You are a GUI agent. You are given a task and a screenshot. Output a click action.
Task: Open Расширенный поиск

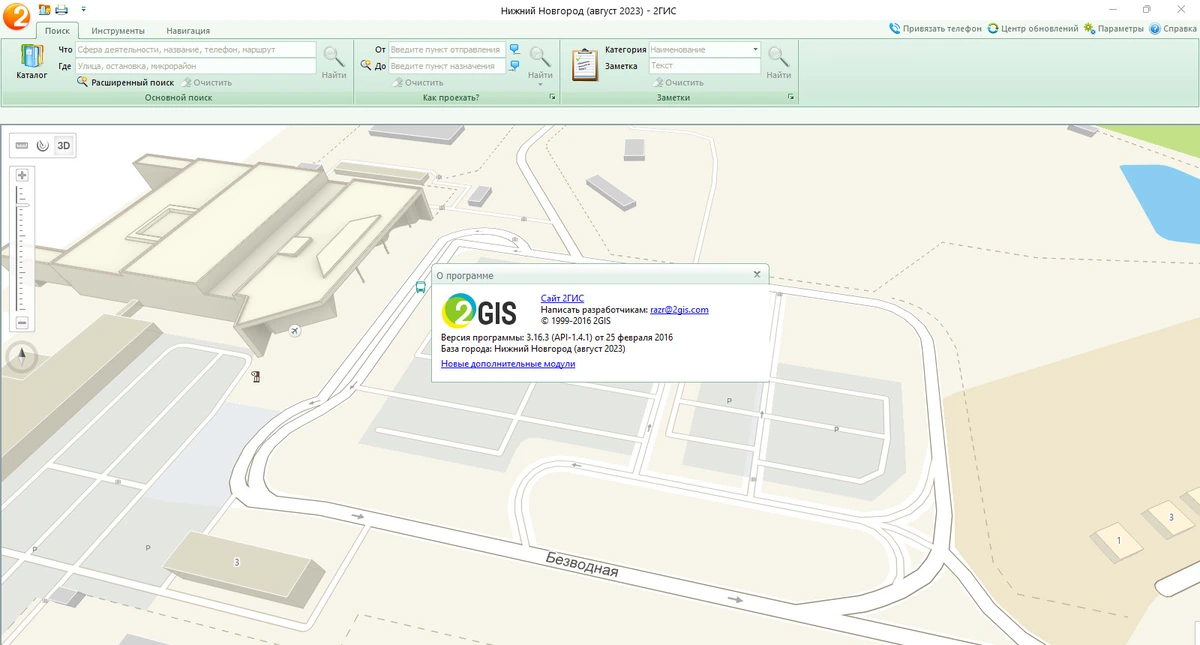pyautogui.click(x=125, y=83)
